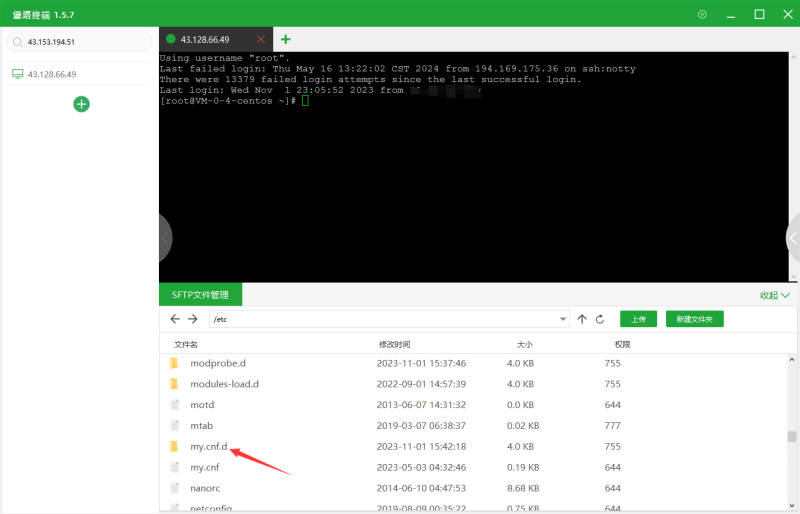Screen dimensions: 800x514
Task: Click the terminal scroll-up arrow
Action: coord(793,56)
